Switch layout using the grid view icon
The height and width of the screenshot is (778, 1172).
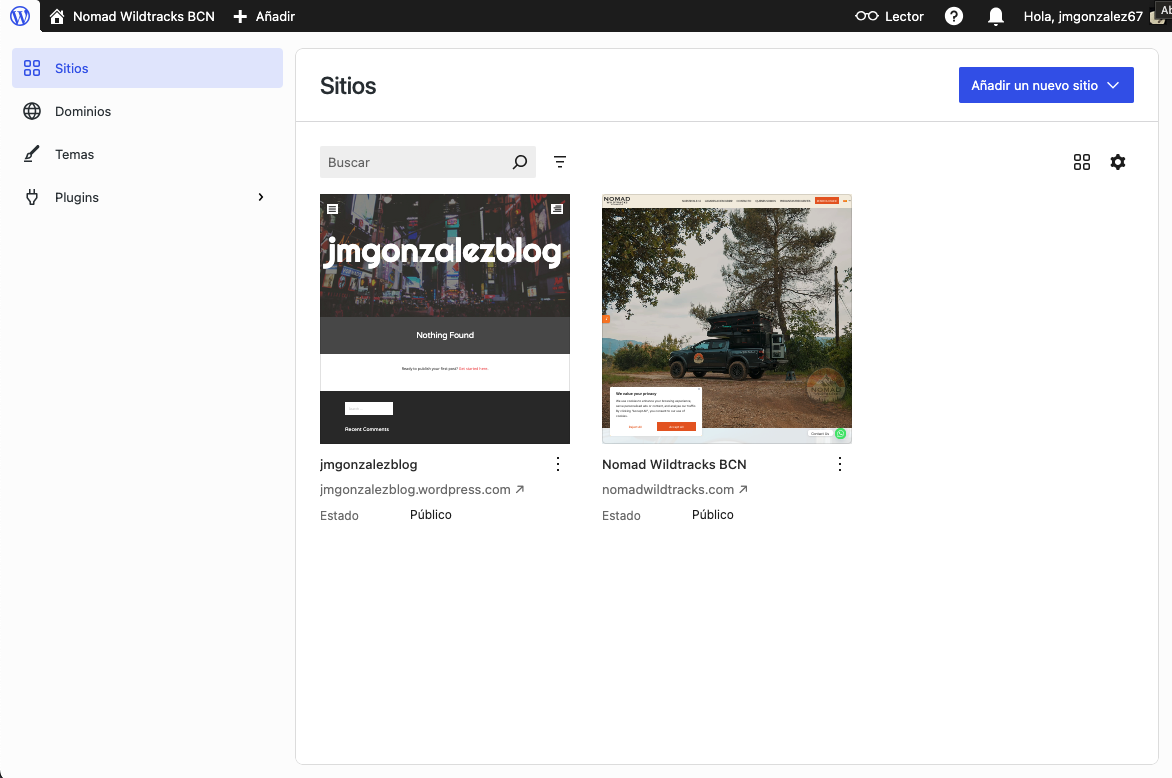1081,162
